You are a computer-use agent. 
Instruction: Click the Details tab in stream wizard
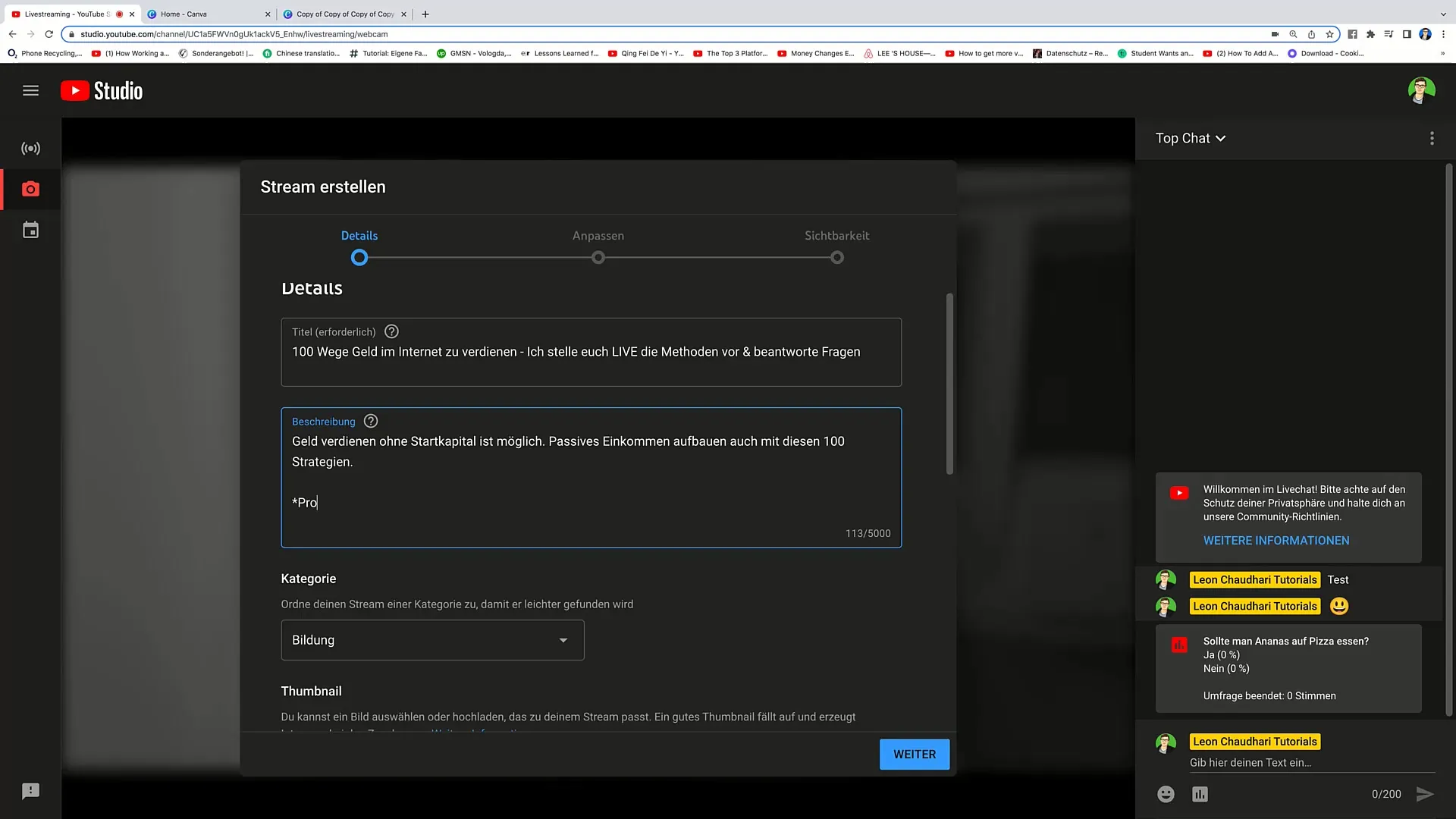click(x=359, y=235)
